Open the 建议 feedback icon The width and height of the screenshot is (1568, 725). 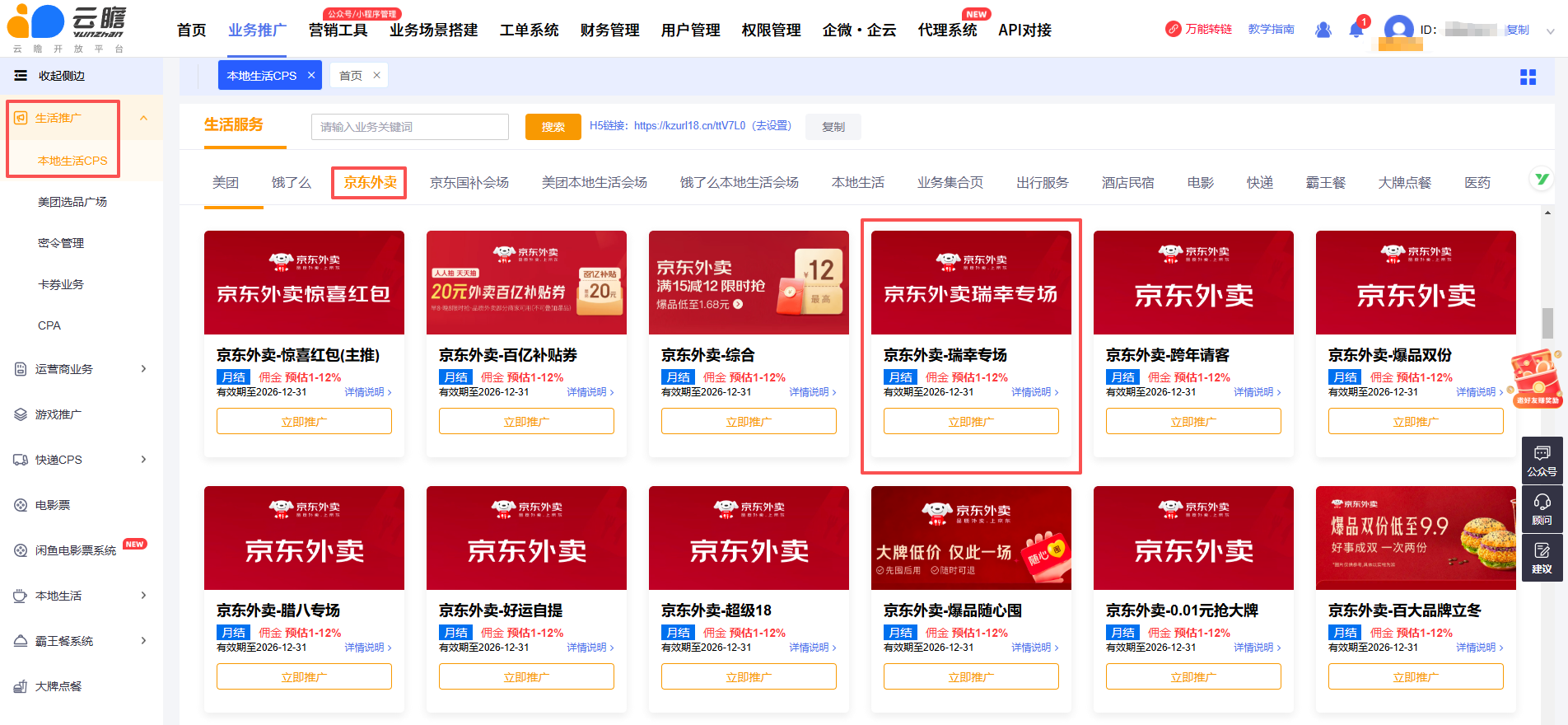point(1542,557)
